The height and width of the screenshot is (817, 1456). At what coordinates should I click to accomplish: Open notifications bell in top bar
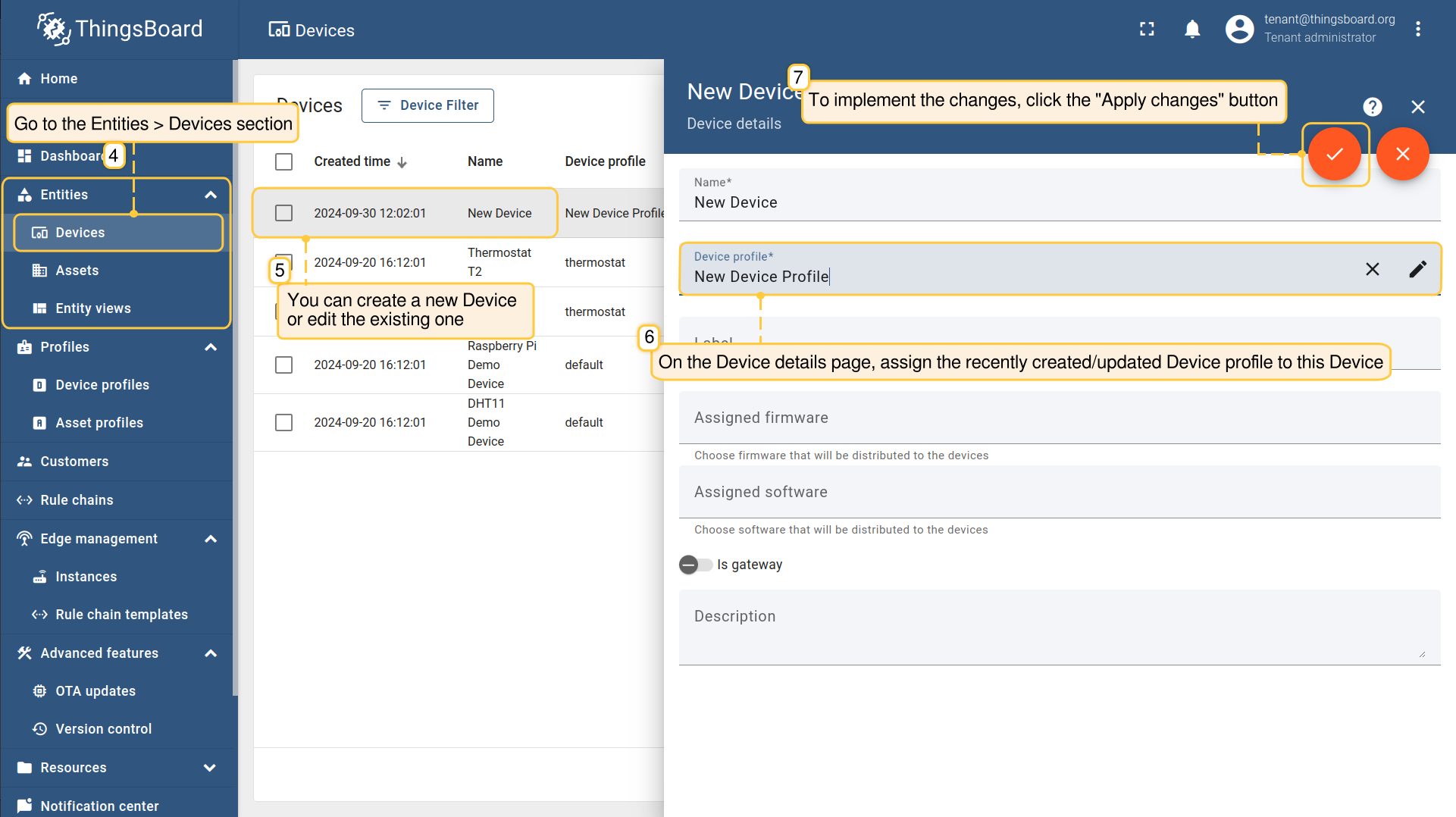point(1191,30)
